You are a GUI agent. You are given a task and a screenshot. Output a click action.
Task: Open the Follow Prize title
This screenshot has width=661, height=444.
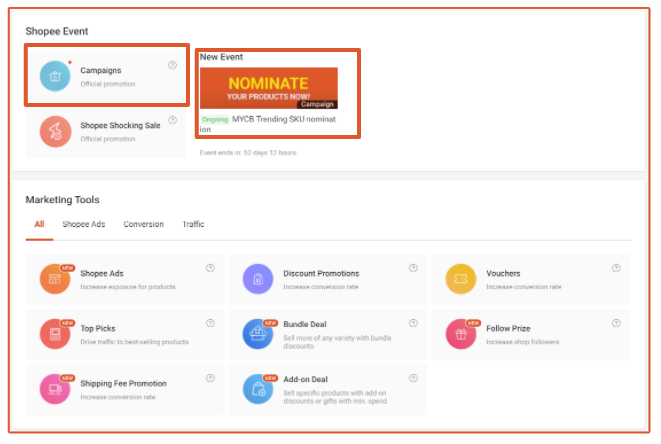point(508,328)
